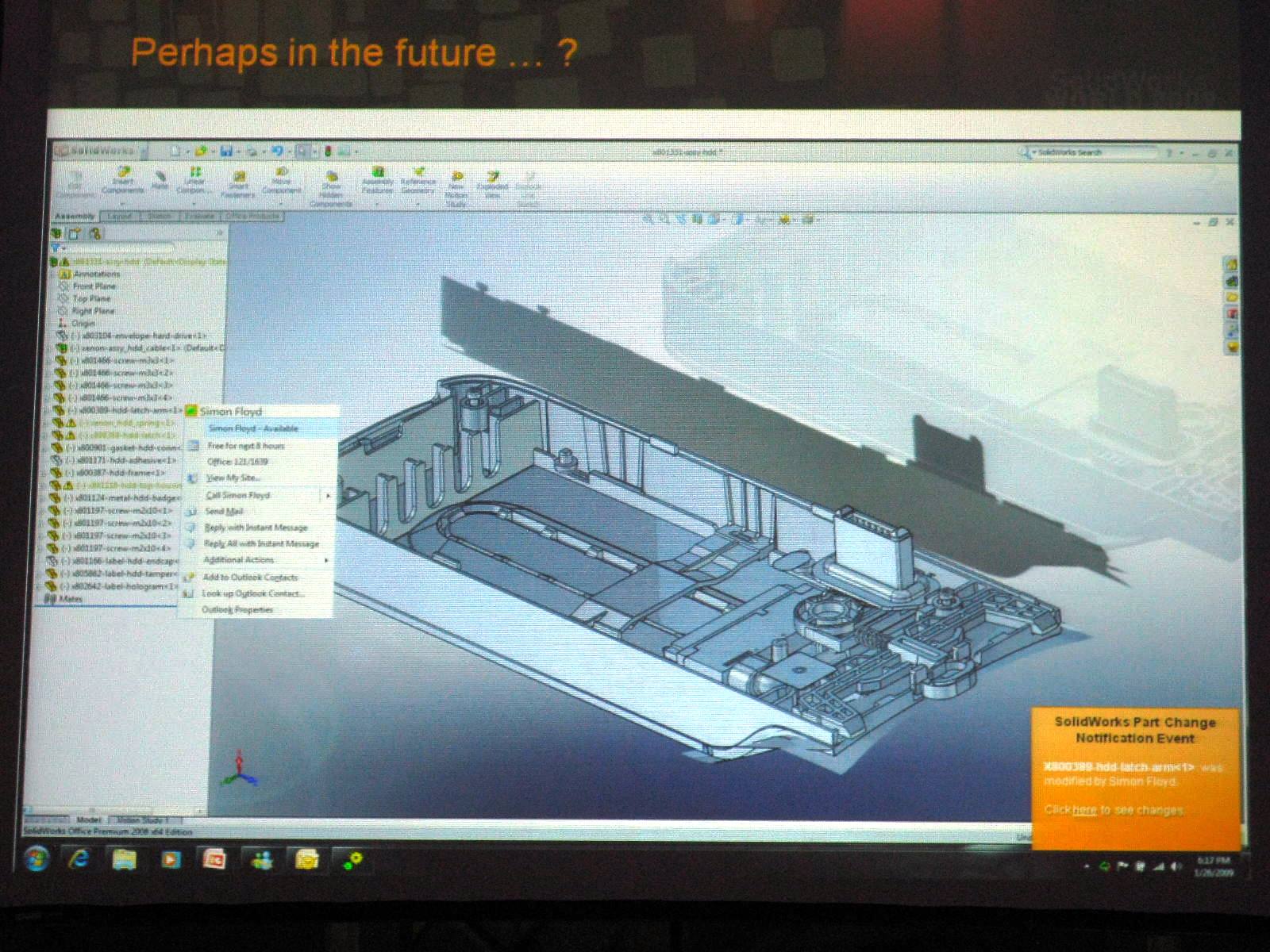Choose Reply All with Instant Message
Screen dimensions: 1270x952
[261, 544]
